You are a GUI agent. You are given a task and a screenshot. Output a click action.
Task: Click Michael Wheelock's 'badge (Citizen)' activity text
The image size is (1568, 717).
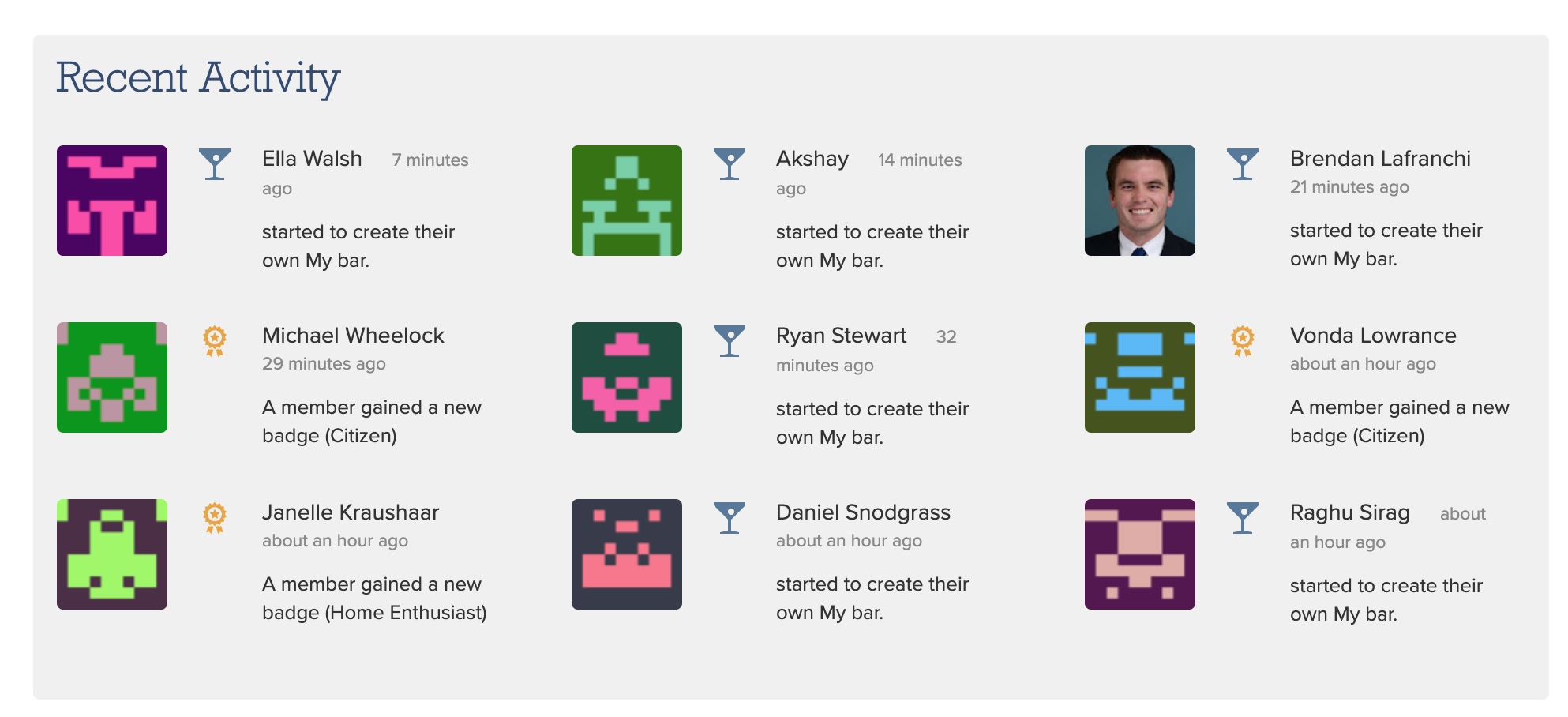tap(372, 422)
